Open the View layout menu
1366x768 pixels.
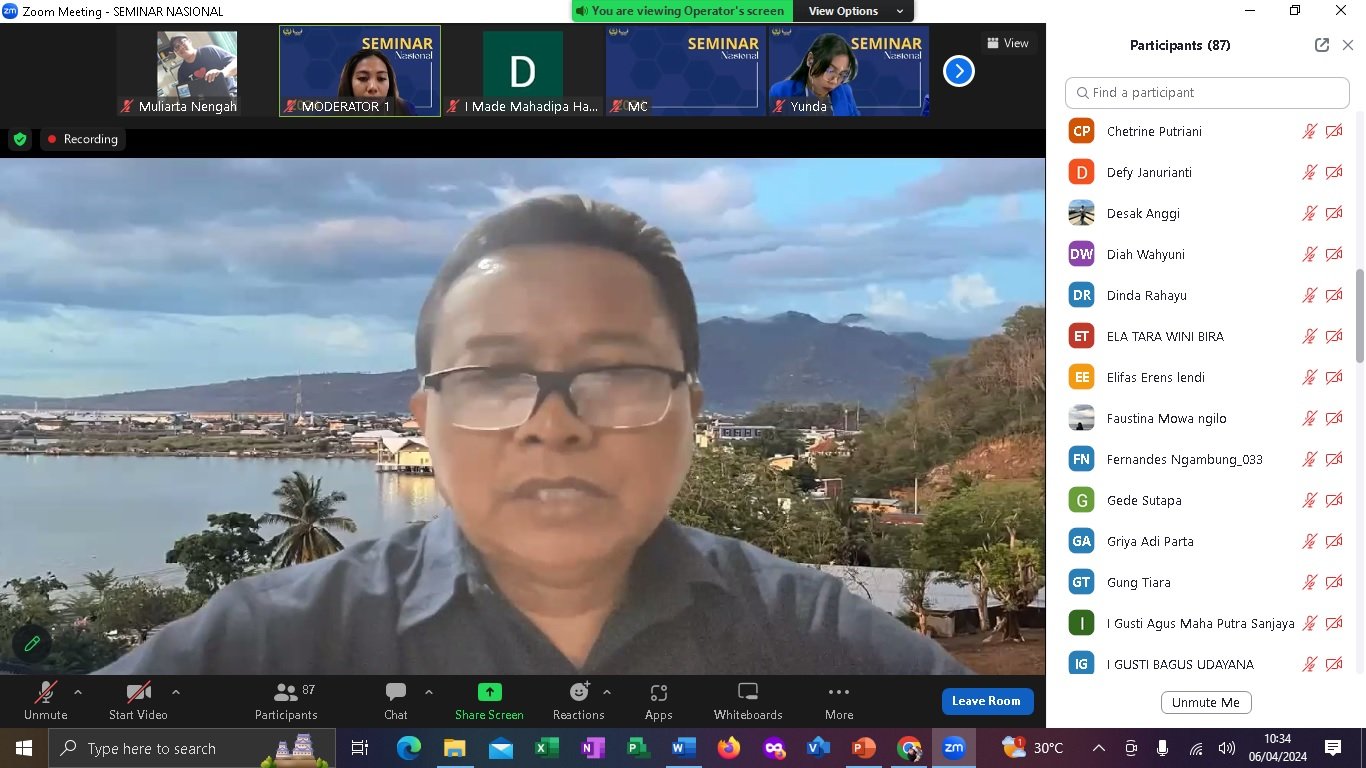click(1007, 43)
